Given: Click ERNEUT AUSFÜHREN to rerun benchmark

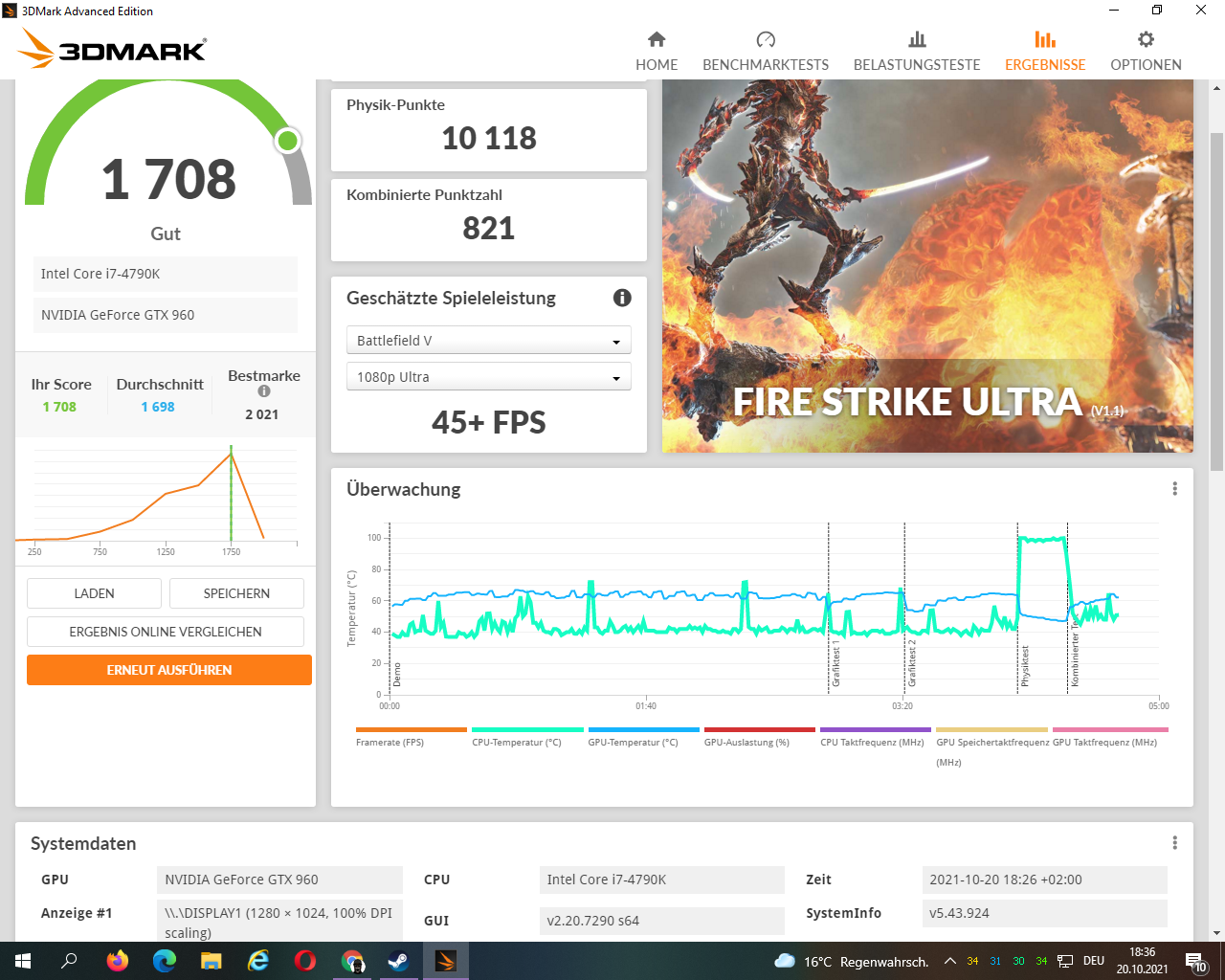Looking at the screenshot, I should (x=169, y=670).
